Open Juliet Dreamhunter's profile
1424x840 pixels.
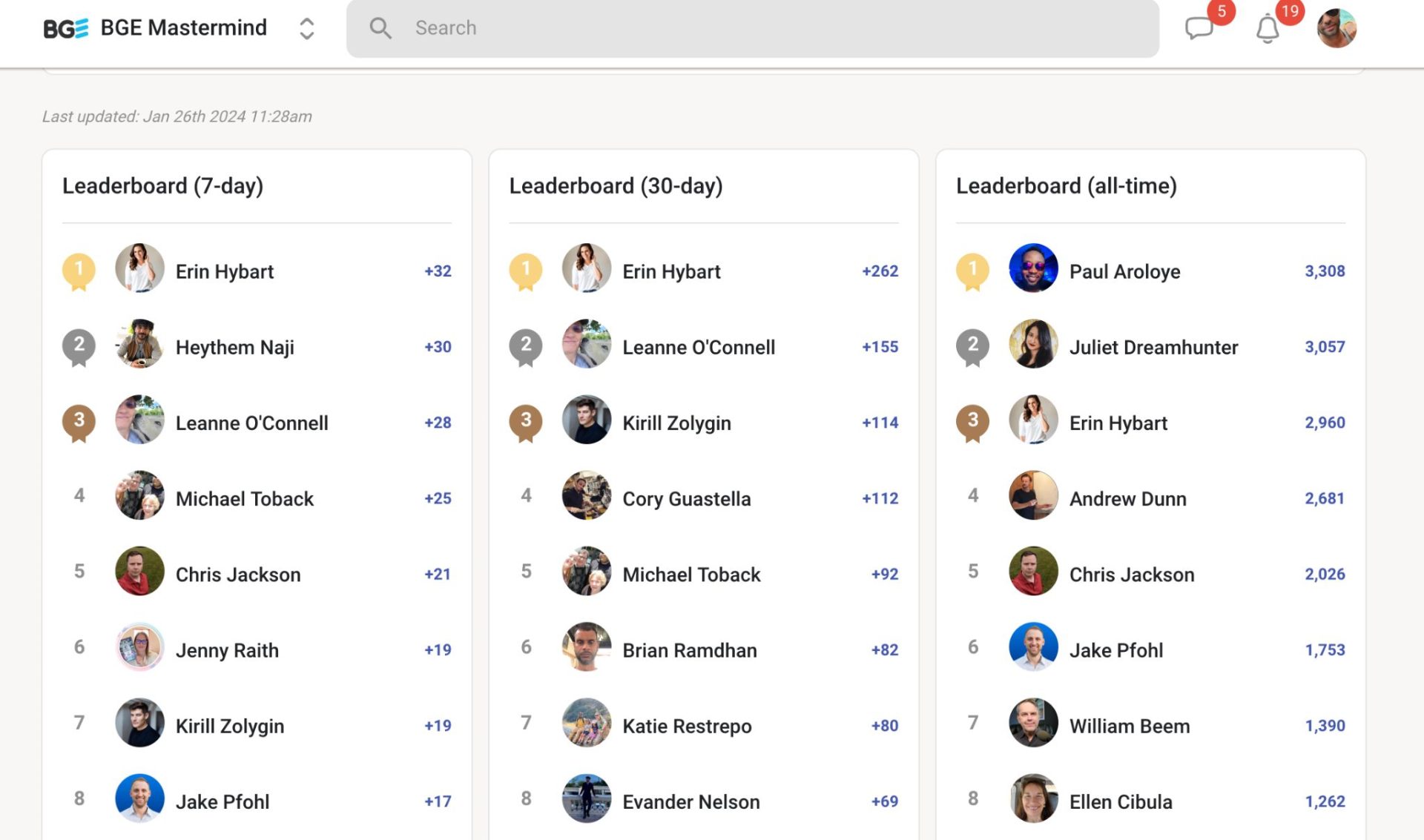(x=1153, y=347)
